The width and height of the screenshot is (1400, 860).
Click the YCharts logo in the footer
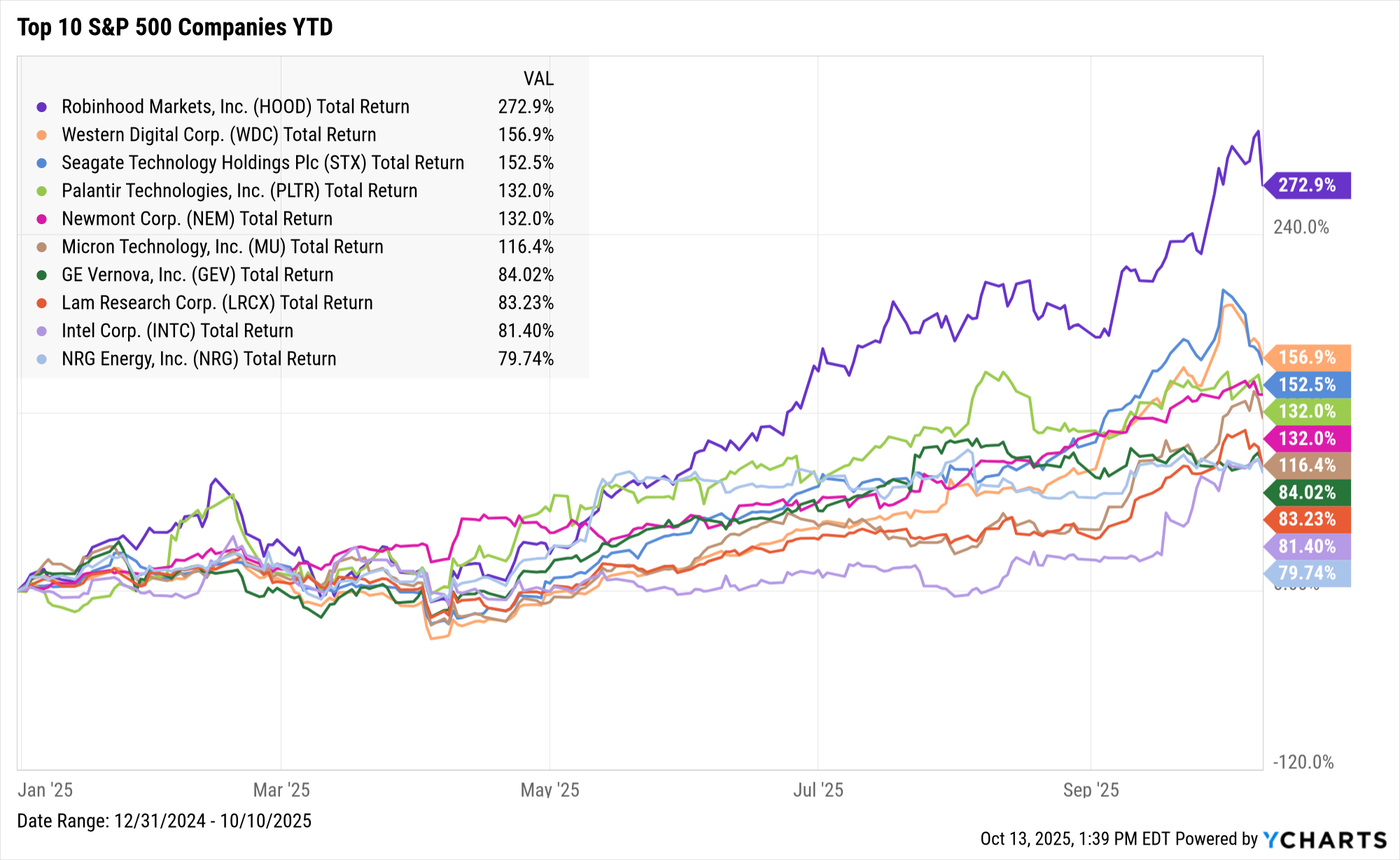pyautogui.click(x=1324, y=839)
